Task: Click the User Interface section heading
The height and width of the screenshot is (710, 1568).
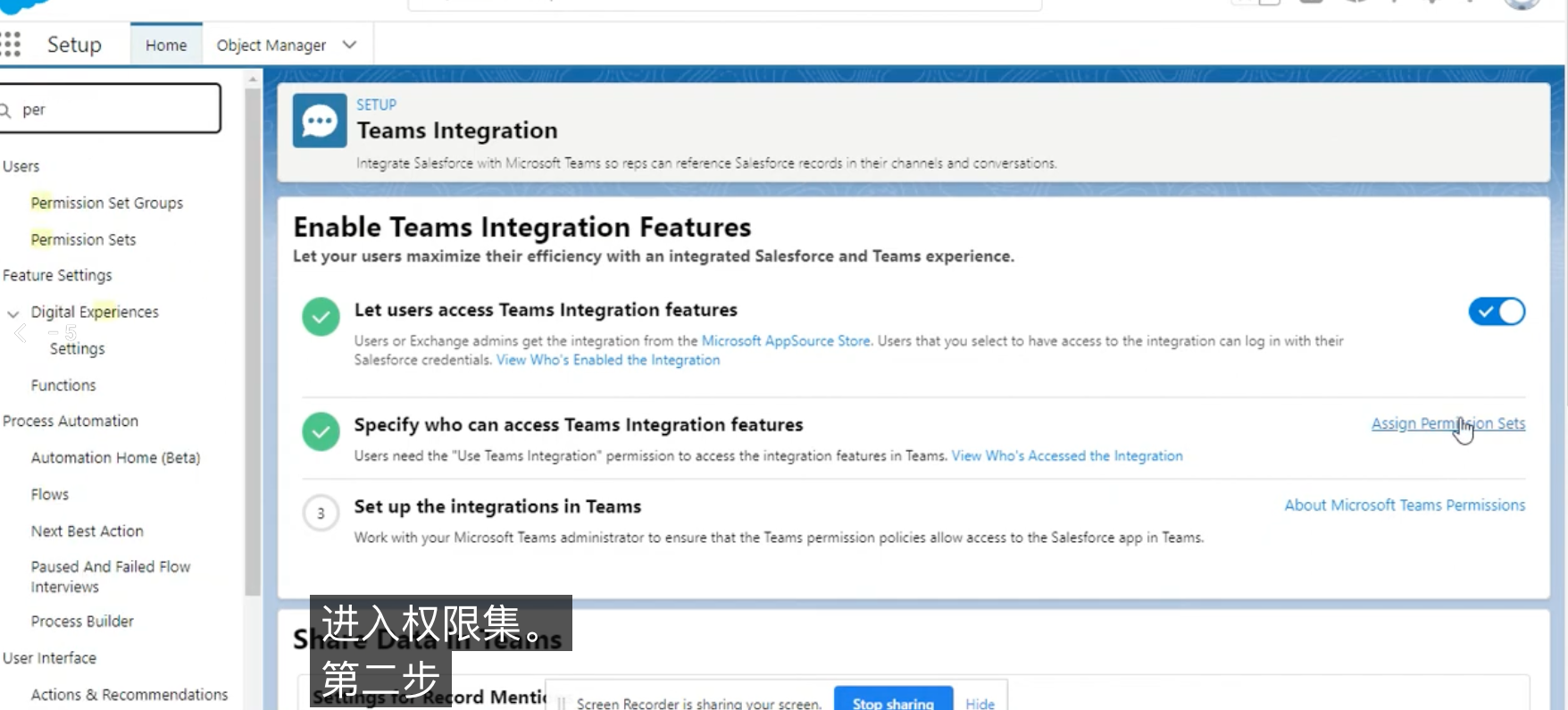Action: point(50,657)
